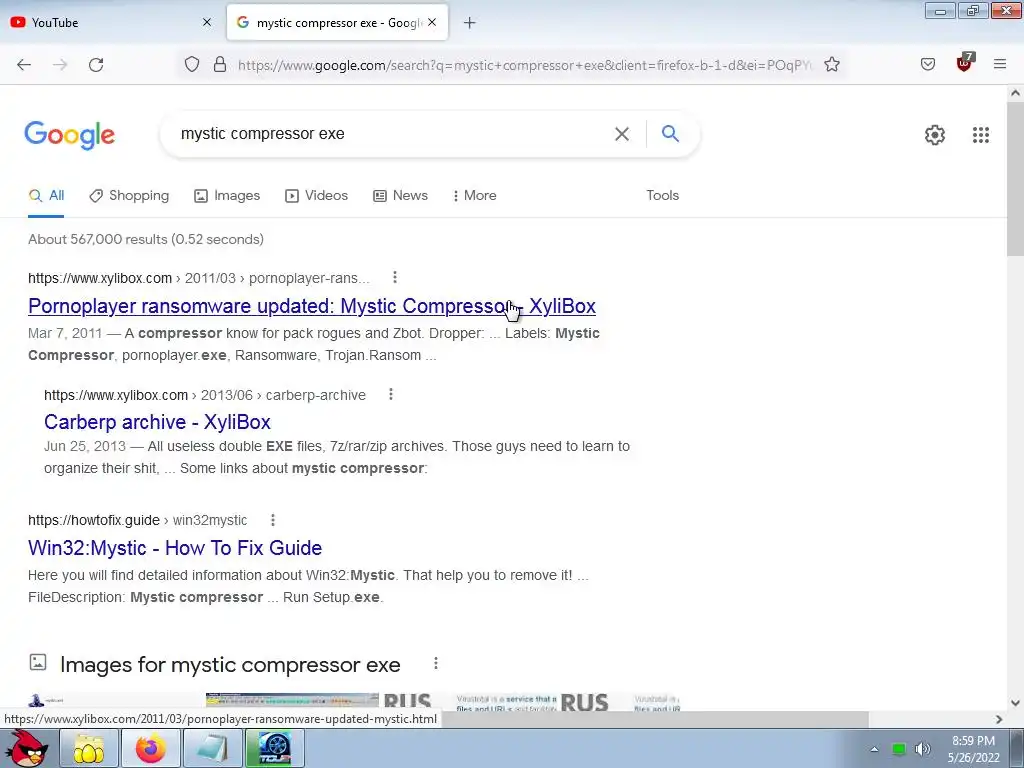Click the forward navigation arrow

(60, 65)
